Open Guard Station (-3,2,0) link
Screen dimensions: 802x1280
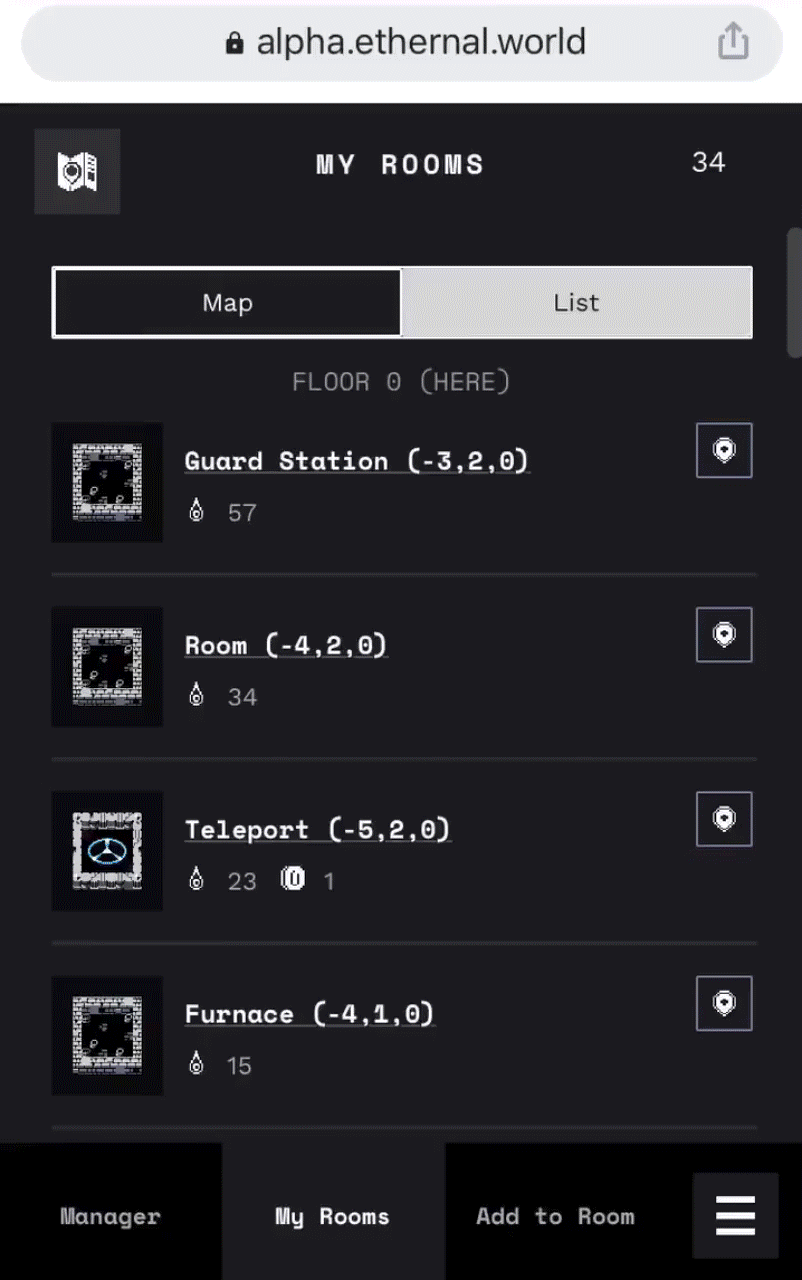click(x=356, y=461)
